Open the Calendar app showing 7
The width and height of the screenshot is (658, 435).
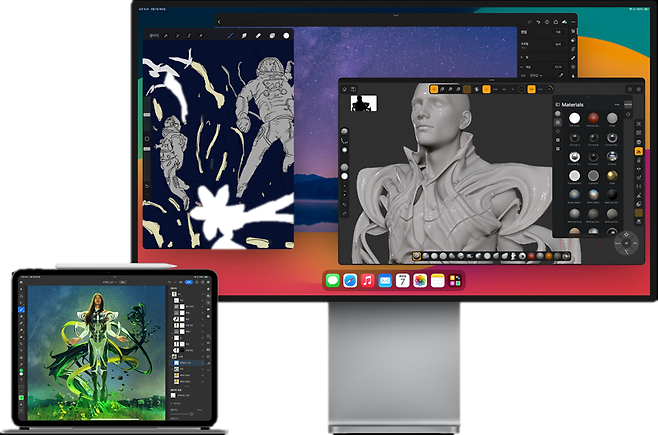coord(404,282)
